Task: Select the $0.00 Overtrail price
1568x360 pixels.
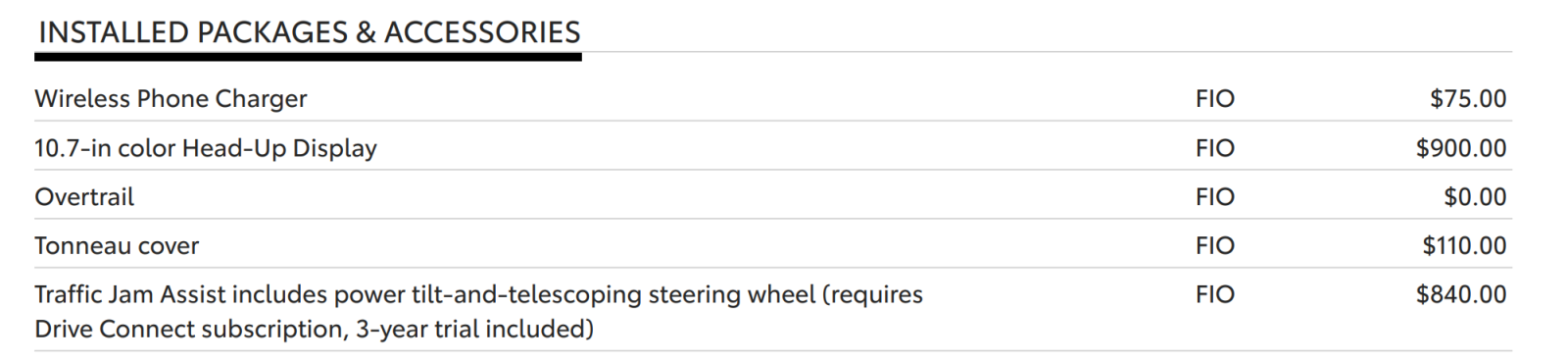Action: (x=1475, y=196)
